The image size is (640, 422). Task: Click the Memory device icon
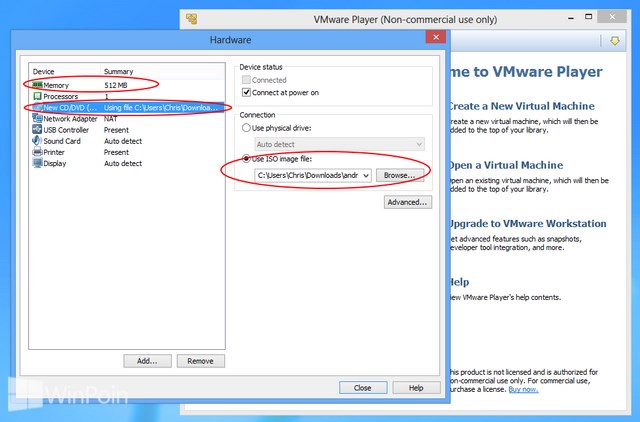tap(37, 85)
